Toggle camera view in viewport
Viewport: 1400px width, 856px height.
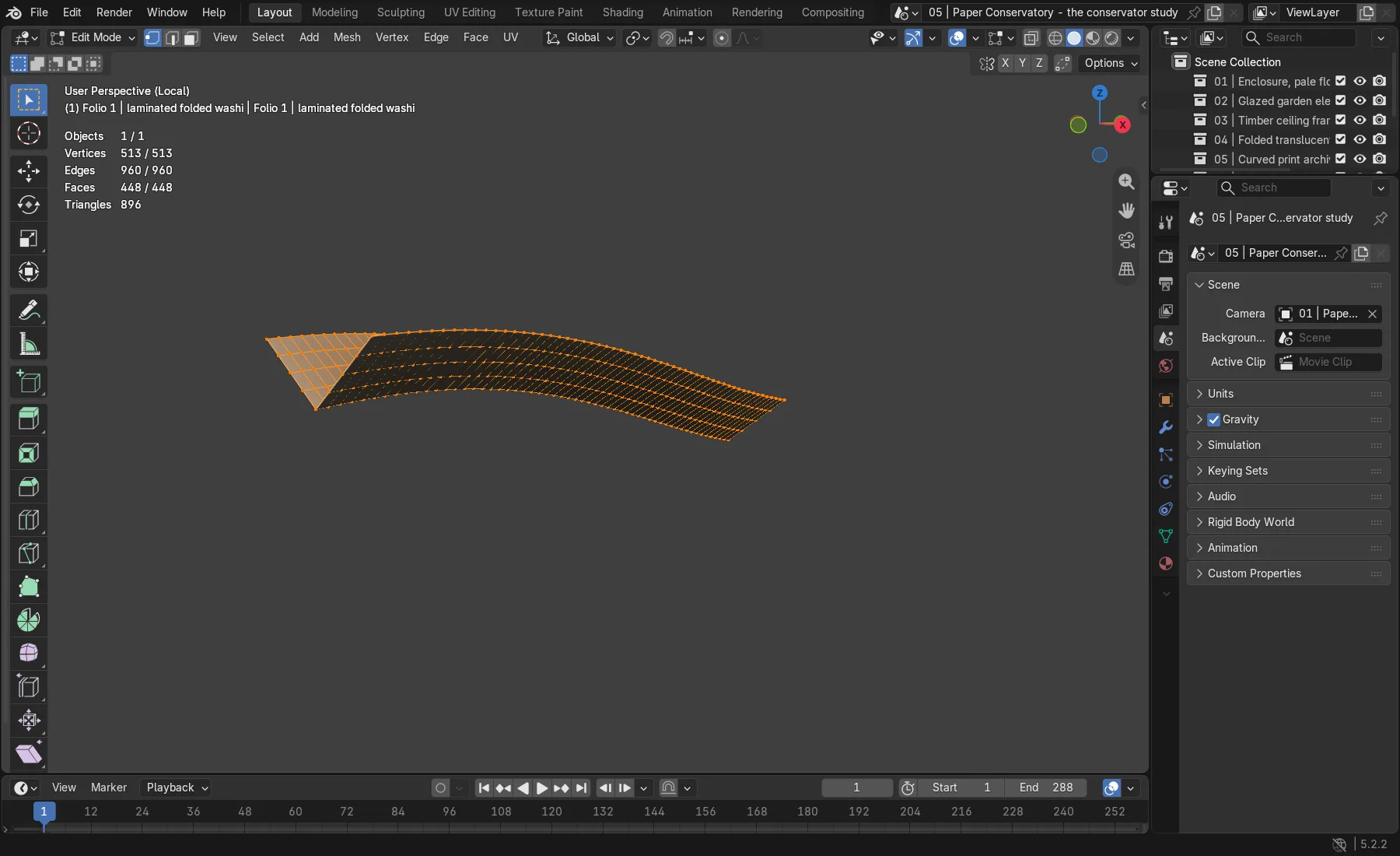pos(1126,240)
